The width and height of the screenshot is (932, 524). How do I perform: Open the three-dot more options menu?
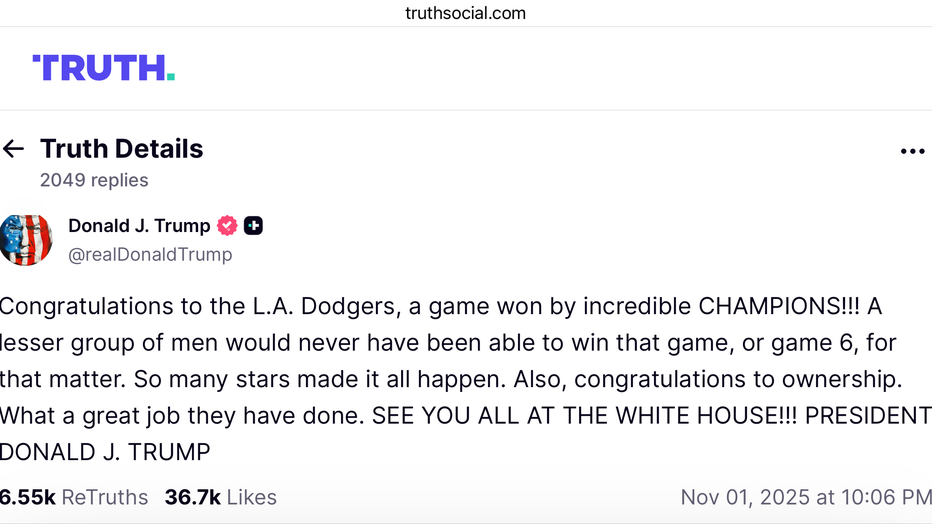(912, 151)
